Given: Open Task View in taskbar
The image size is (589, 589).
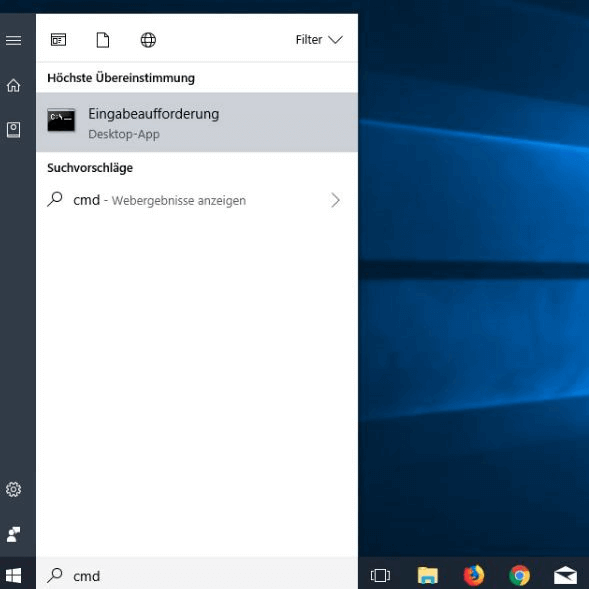Looking at the screenshot, I should click(x=380, y=575).
